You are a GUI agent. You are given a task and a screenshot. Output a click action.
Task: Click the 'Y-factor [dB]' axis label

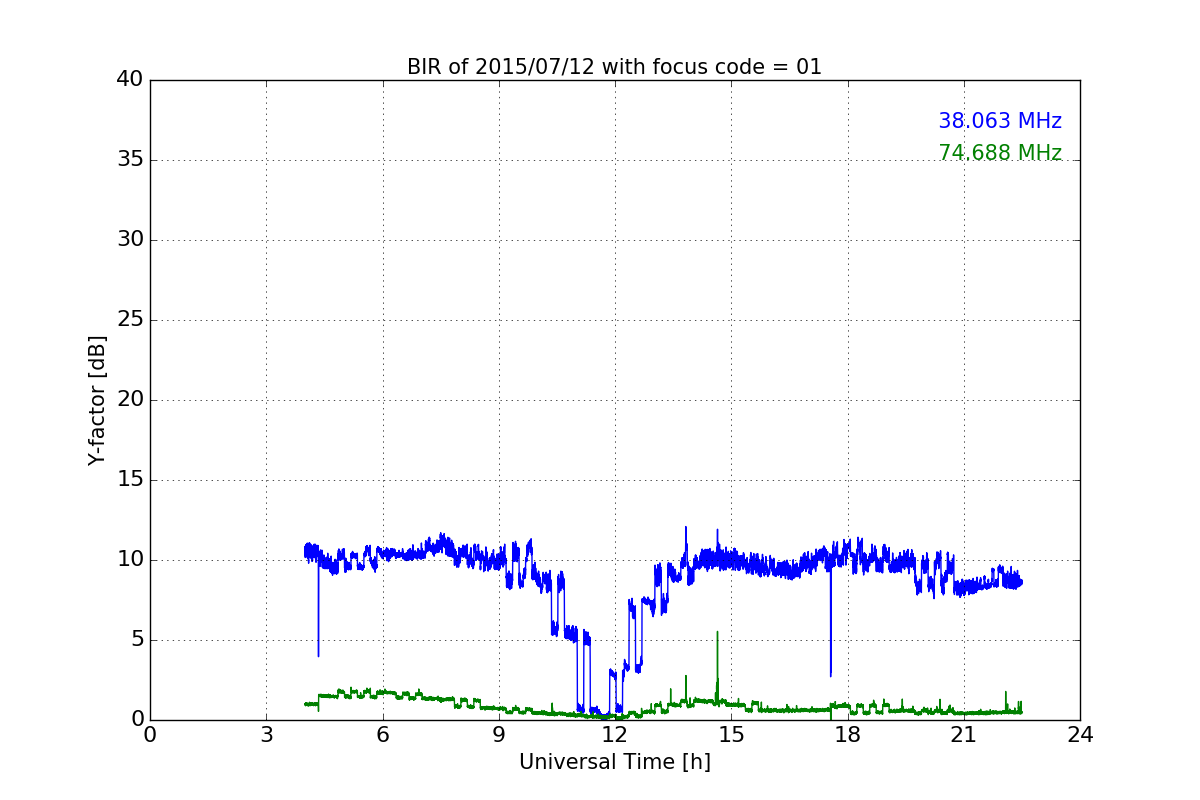[97, 400]
